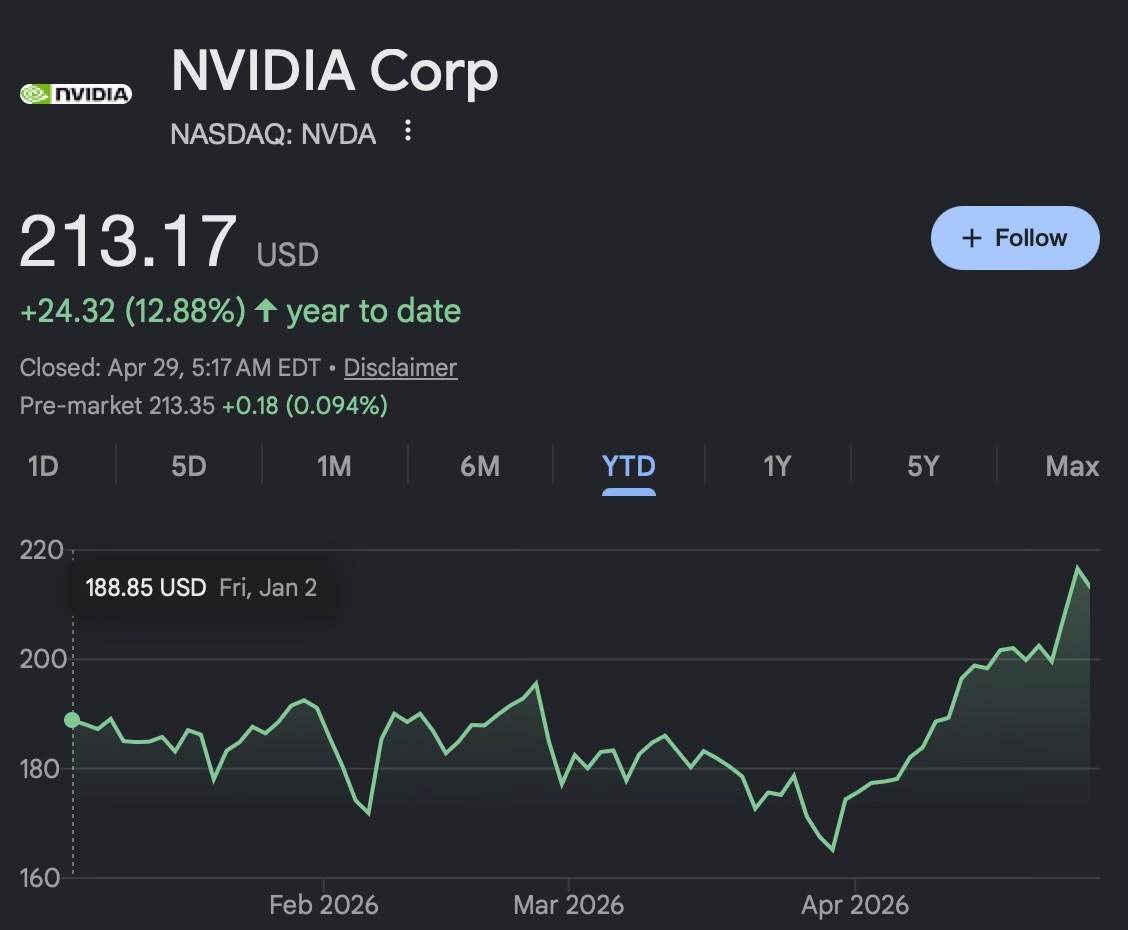Image resolution: width=1128 pixels, height=930 pixels.
Task: Open the 5Y chart range
Action: pyautogui.click(x=922, y=466)
